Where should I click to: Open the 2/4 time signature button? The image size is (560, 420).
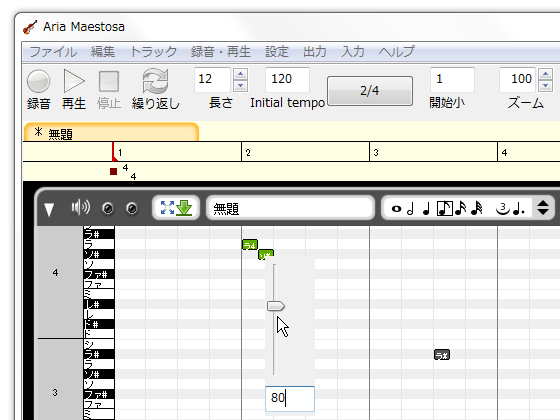(370, 91)
